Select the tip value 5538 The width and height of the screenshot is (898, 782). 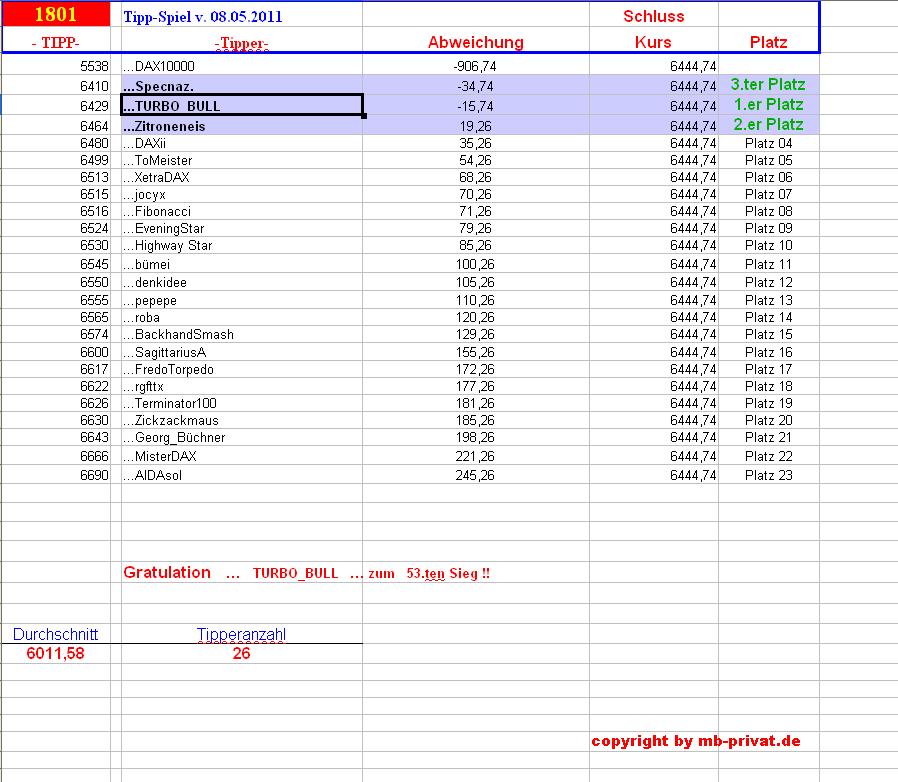click(x=94, y=66)
